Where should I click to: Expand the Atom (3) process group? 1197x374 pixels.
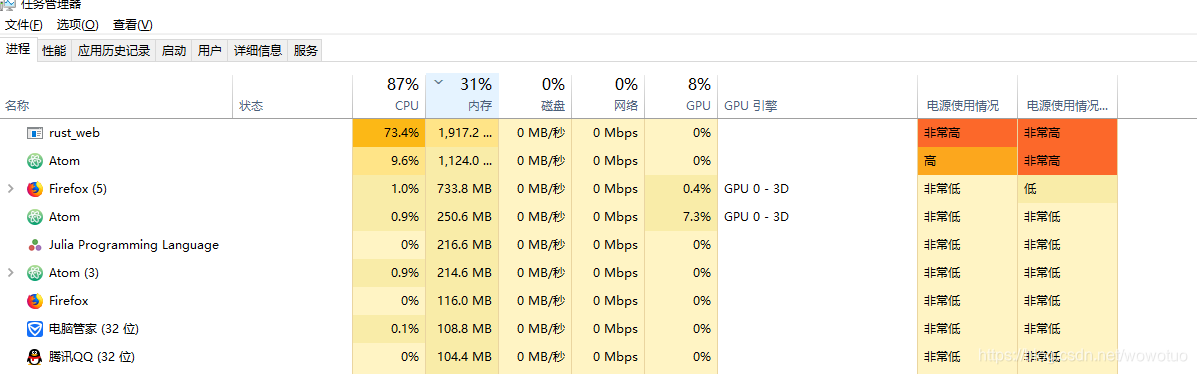point(11,272)
